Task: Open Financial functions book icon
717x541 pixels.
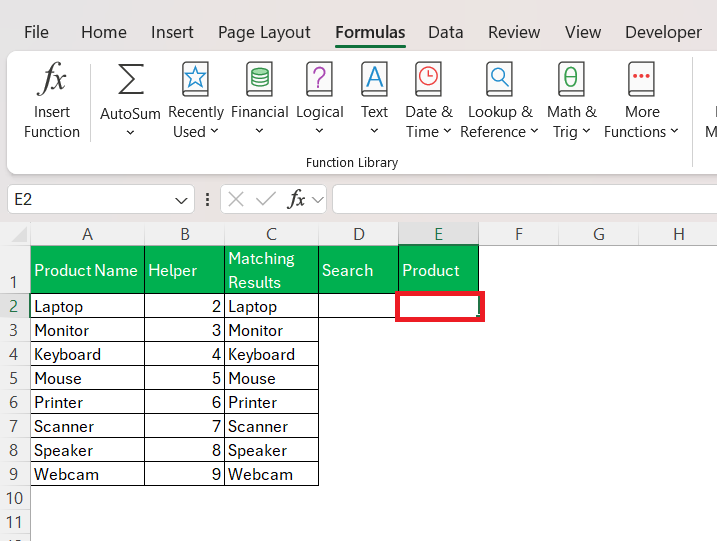Action: pyautogui.click(x=259, y=79)
